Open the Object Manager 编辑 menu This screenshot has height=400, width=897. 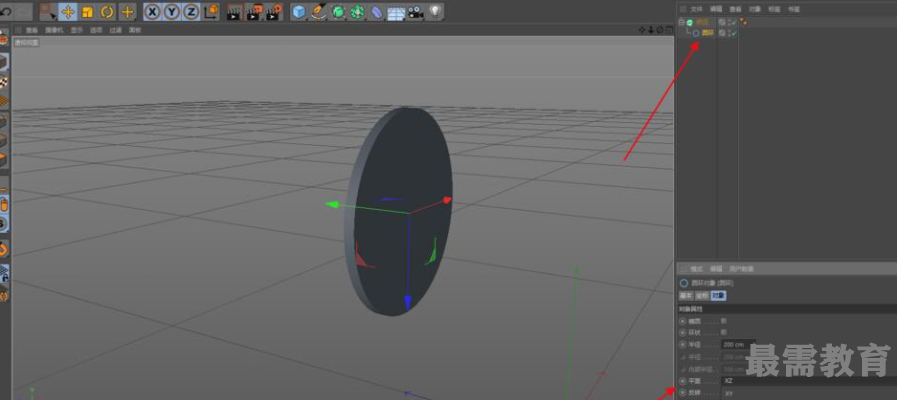point(716,9)
